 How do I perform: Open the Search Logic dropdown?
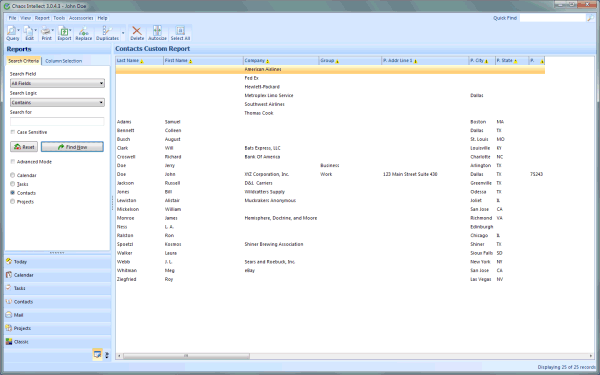point(57,103)
